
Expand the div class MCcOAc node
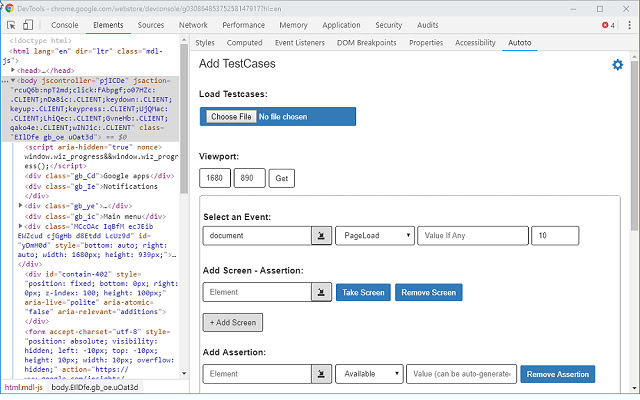[20, 226]
